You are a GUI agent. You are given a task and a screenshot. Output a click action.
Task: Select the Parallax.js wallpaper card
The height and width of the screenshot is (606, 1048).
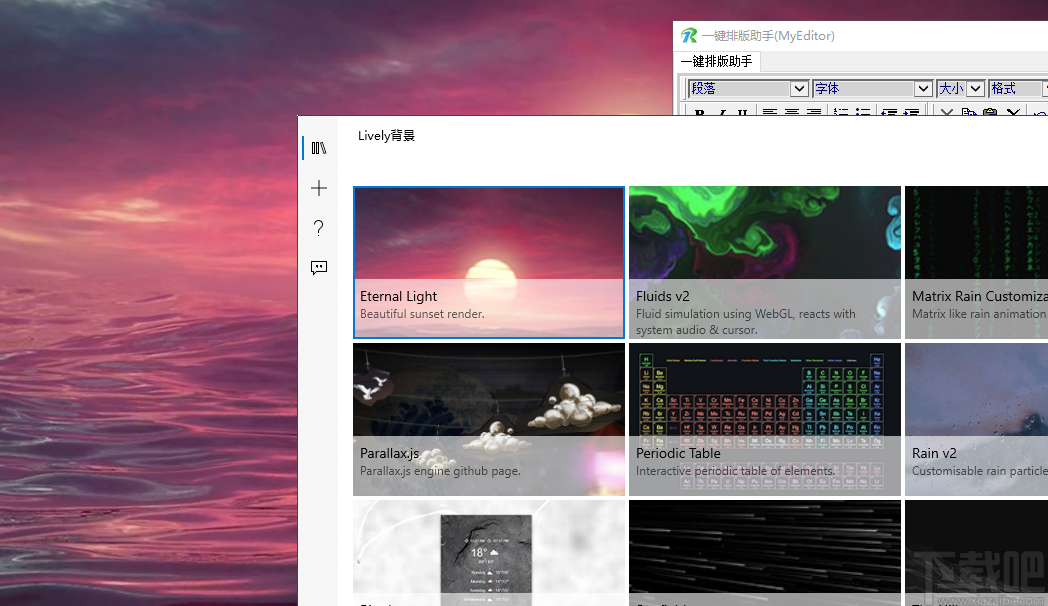coord(489,420)
